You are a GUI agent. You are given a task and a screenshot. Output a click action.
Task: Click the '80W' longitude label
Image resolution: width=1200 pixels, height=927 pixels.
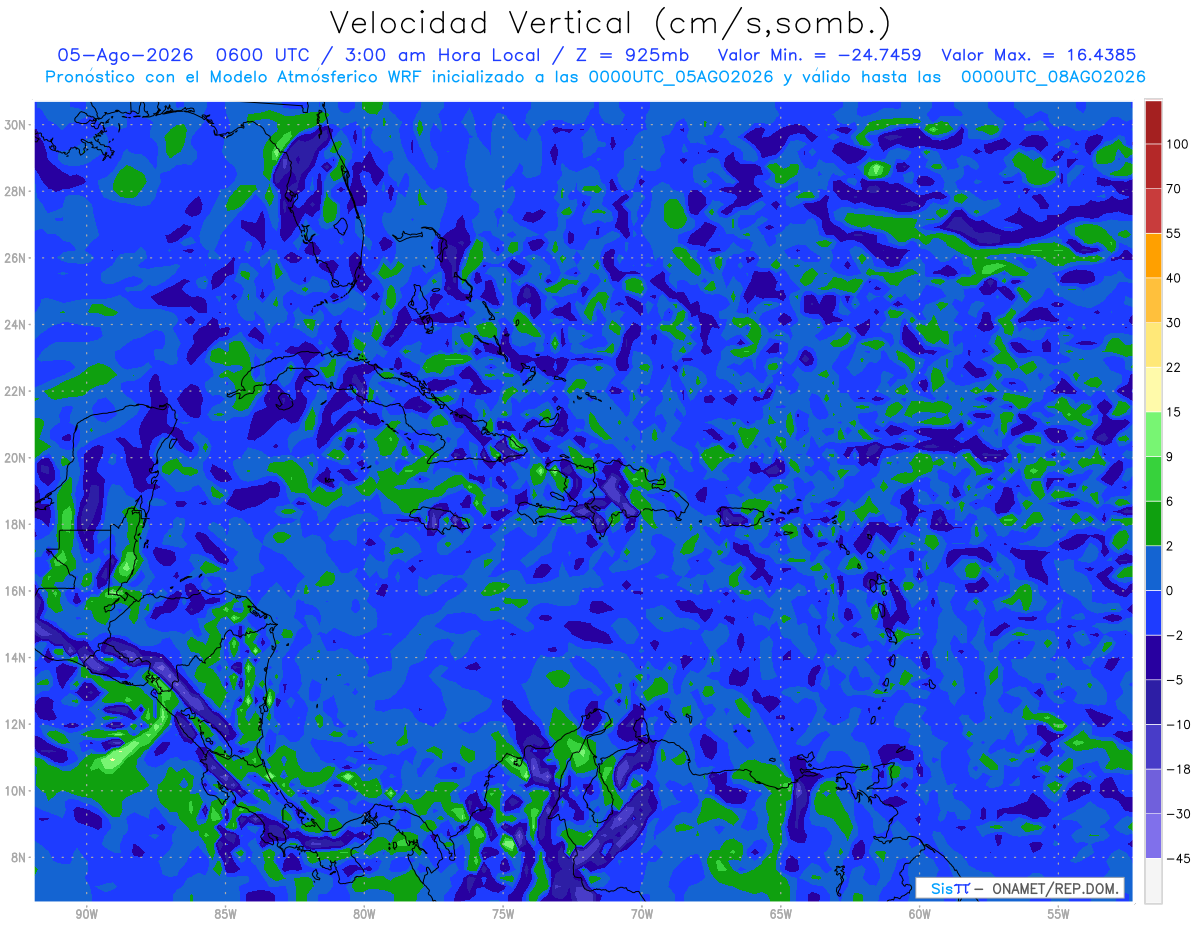(364, 914)
